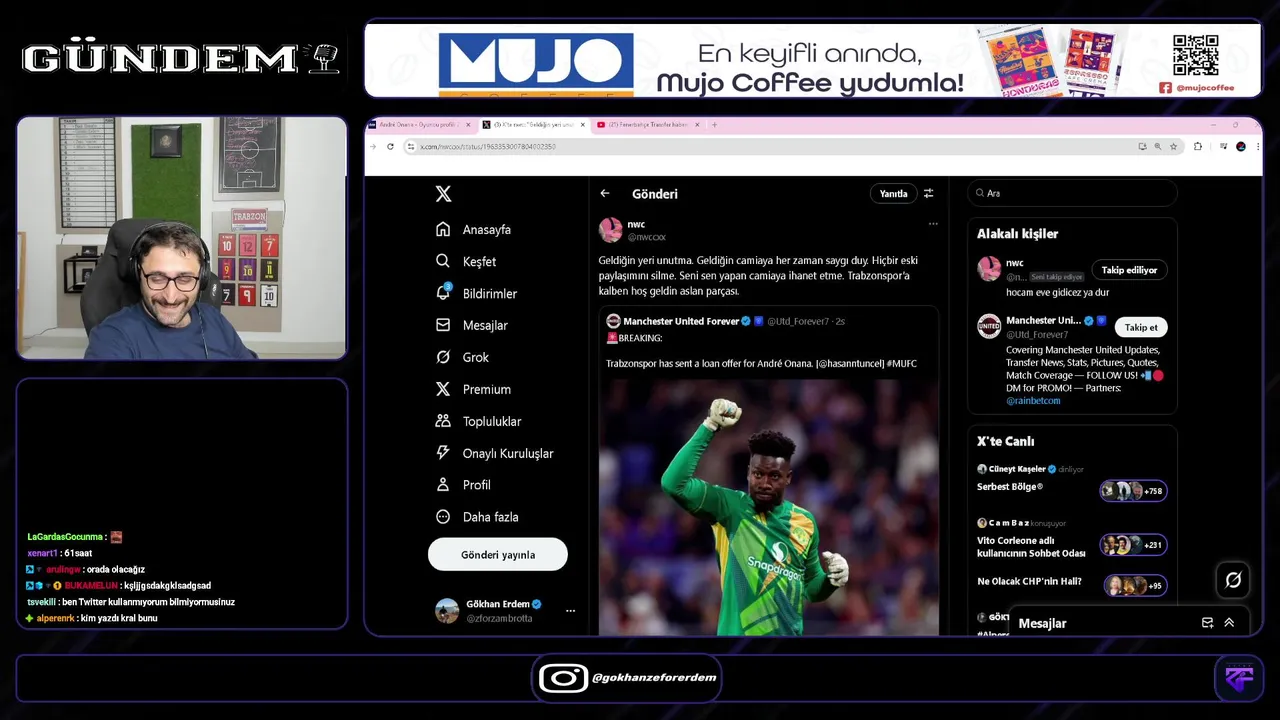Compose new message in Mesajlar drawer
1280x720 pixels.
pos(1207,623)
